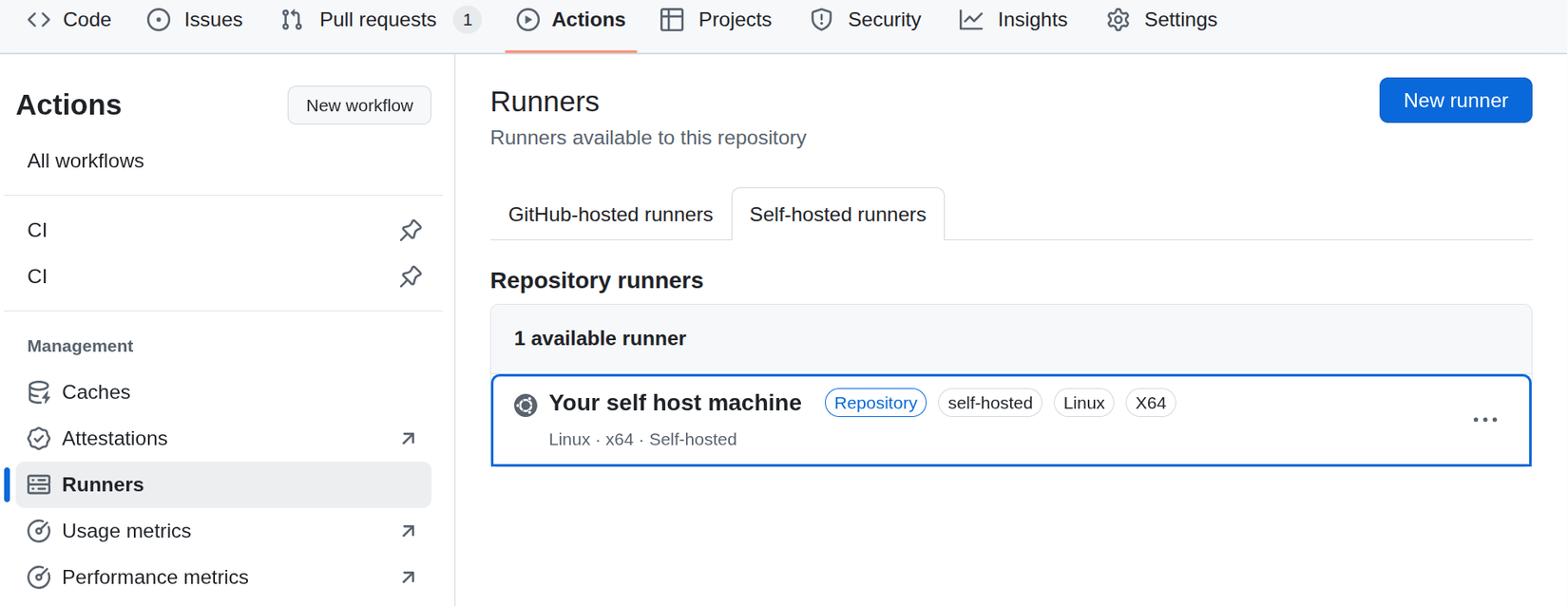Click the Performance metrics external link arrow
Screen dimensions: 1568x606
click(x=409, y=578)
